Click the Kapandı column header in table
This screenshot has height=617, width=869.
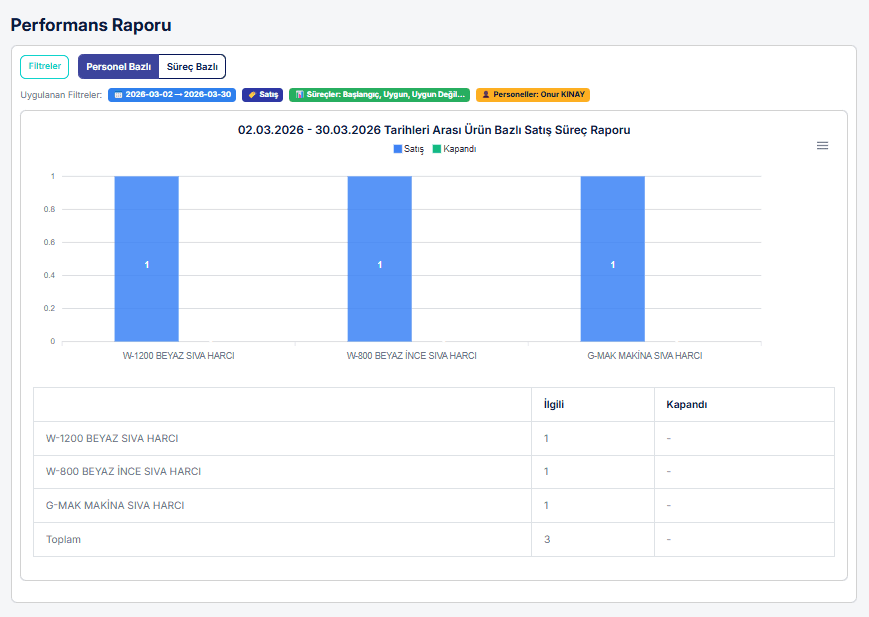(x=687, y=405)
